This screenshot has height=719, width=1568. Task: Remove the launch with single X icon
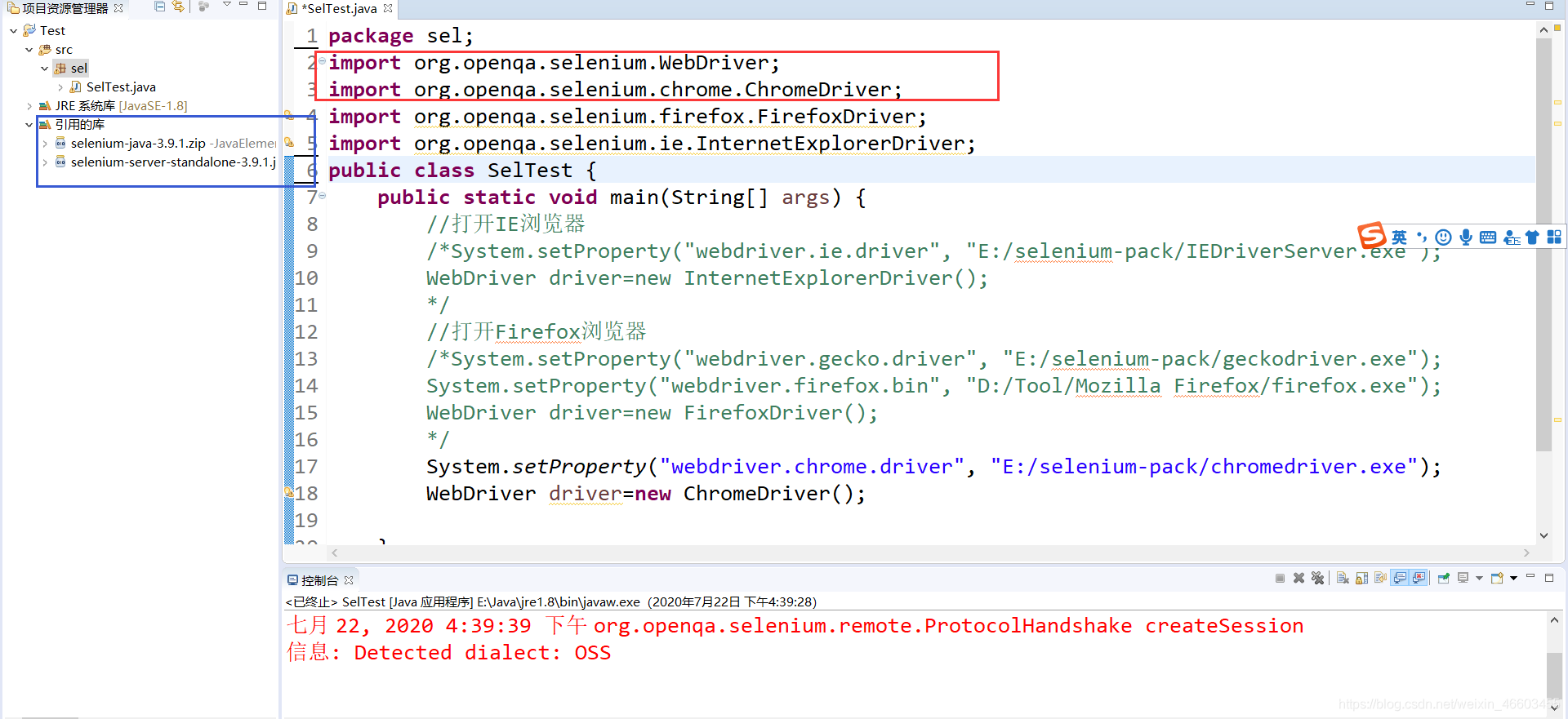[1298, 578]
